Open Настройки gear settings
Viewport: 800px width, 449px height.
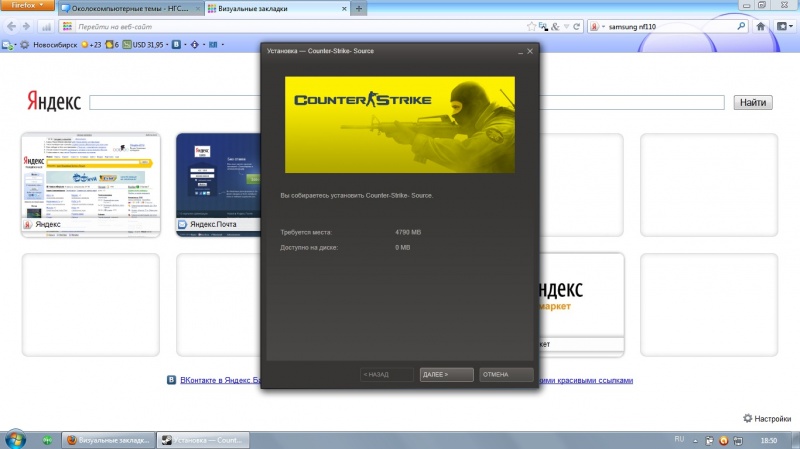767,418
